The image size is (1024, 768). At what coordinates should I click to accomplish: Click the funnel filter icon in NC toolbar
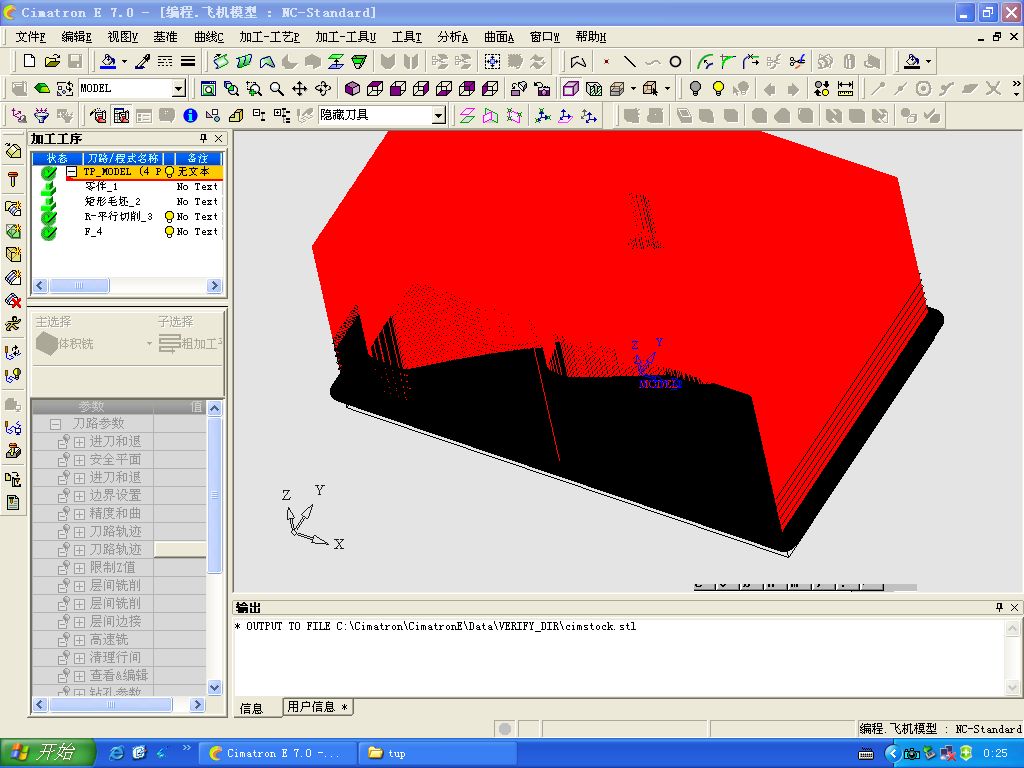(x=41, y=116)
